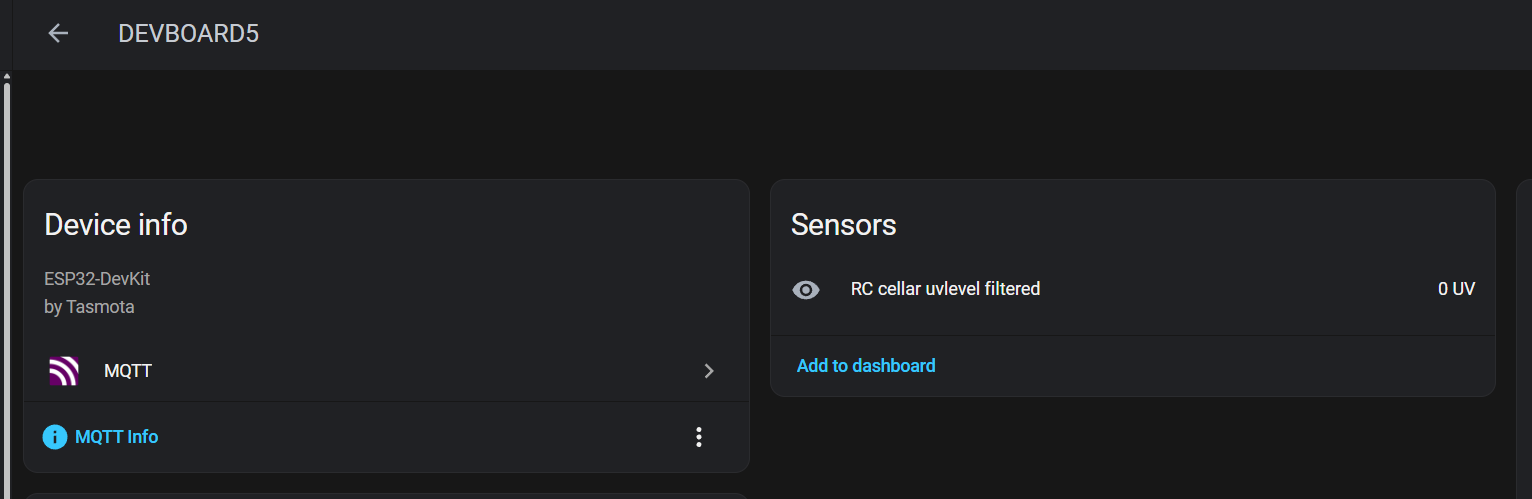1532x499 pixels.
Task: Click the DEVBOARD5 page title
Action: [x=188, y=33]
